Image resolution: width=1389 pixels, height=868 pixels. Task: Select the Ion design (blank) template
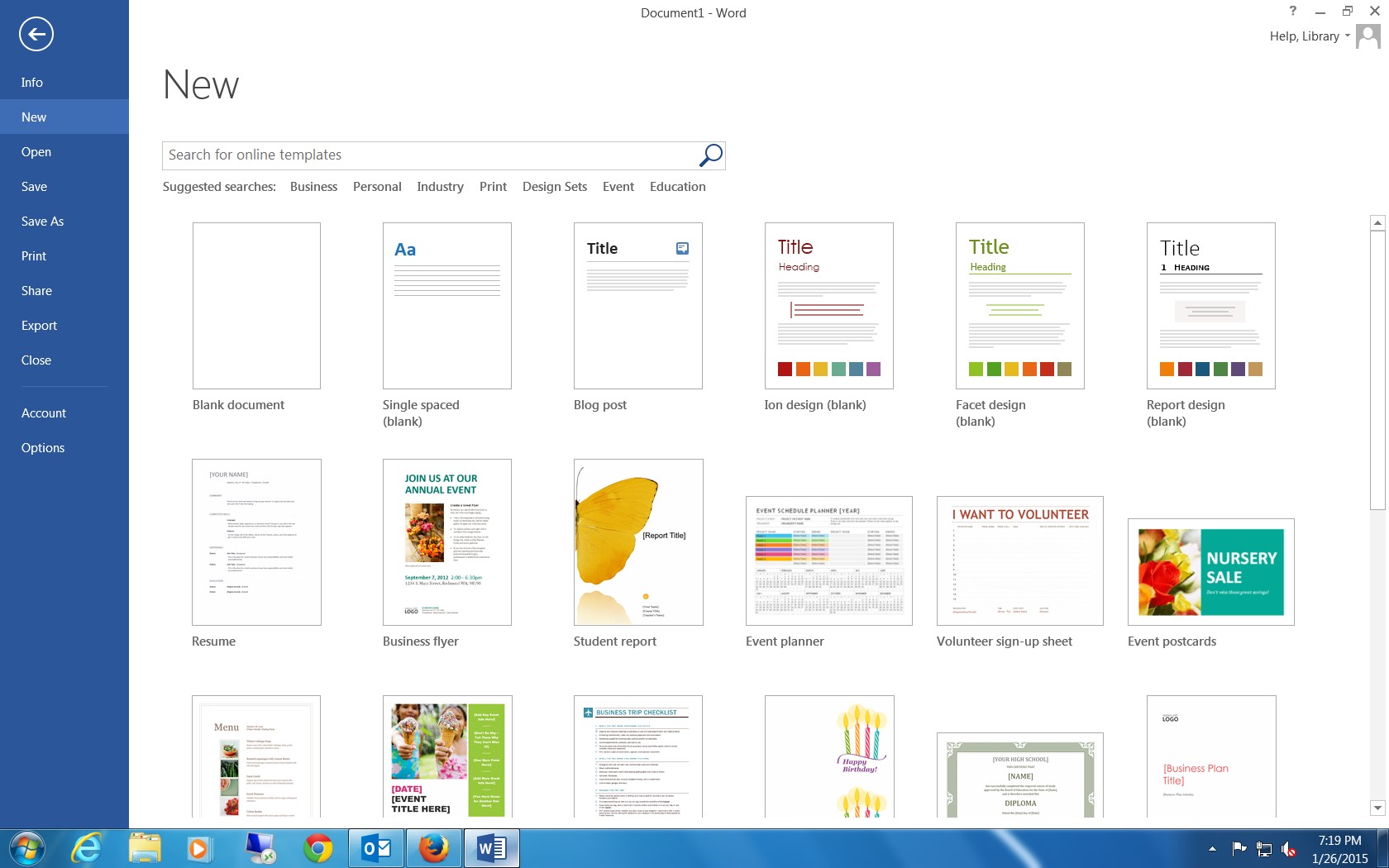[x=829, y=306]
